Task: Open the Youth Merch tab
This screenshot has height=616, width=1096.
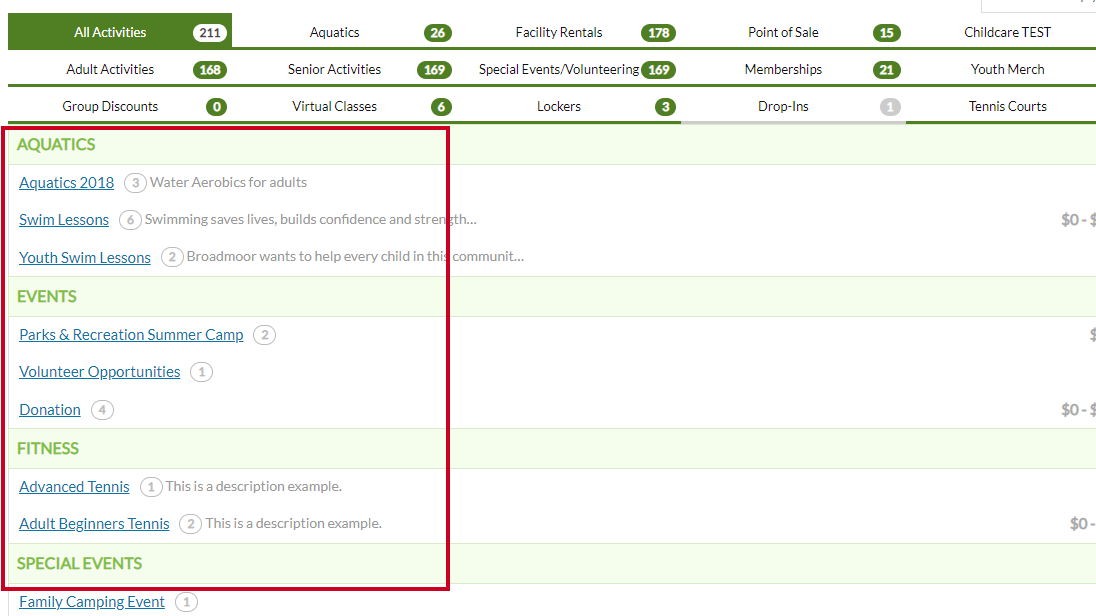Action: (x=1007, y=69)
